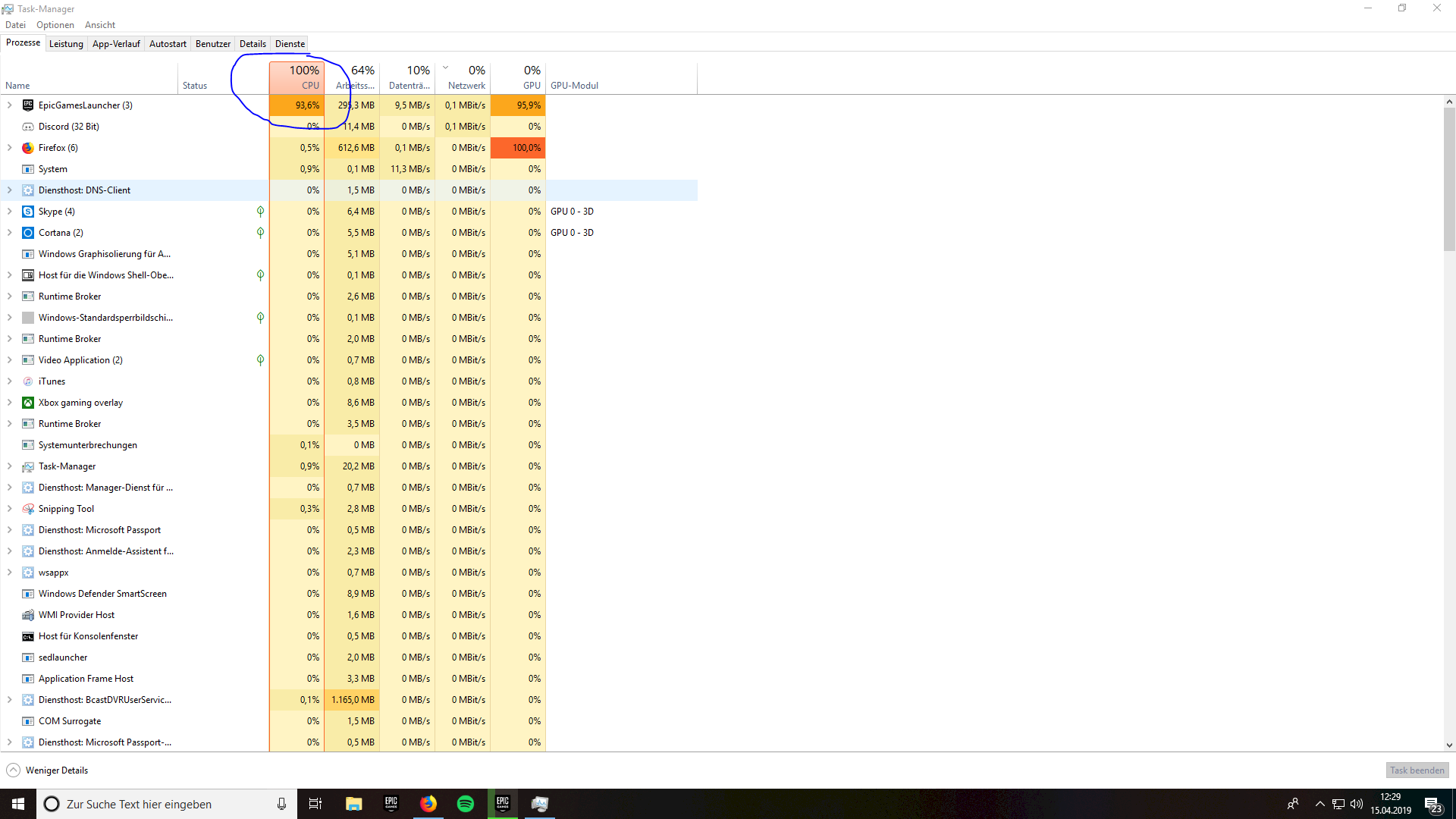
Task: Click the Cortana process icon
Action: 27,232
